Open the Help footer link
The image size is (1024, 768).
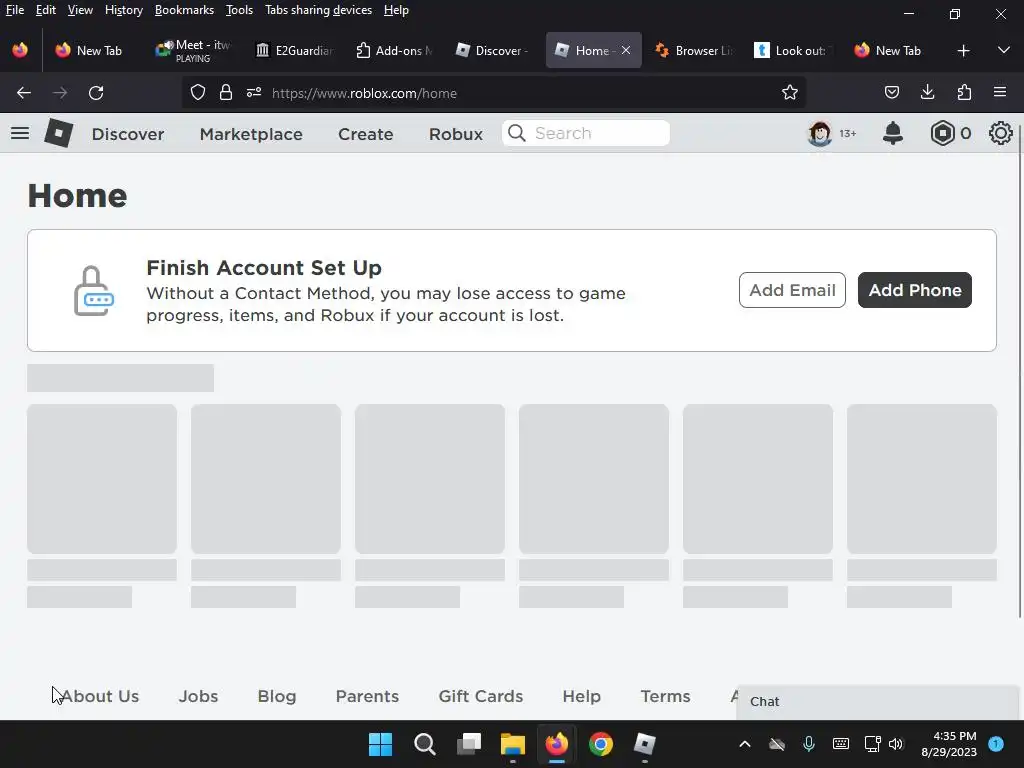pos(581,696)
